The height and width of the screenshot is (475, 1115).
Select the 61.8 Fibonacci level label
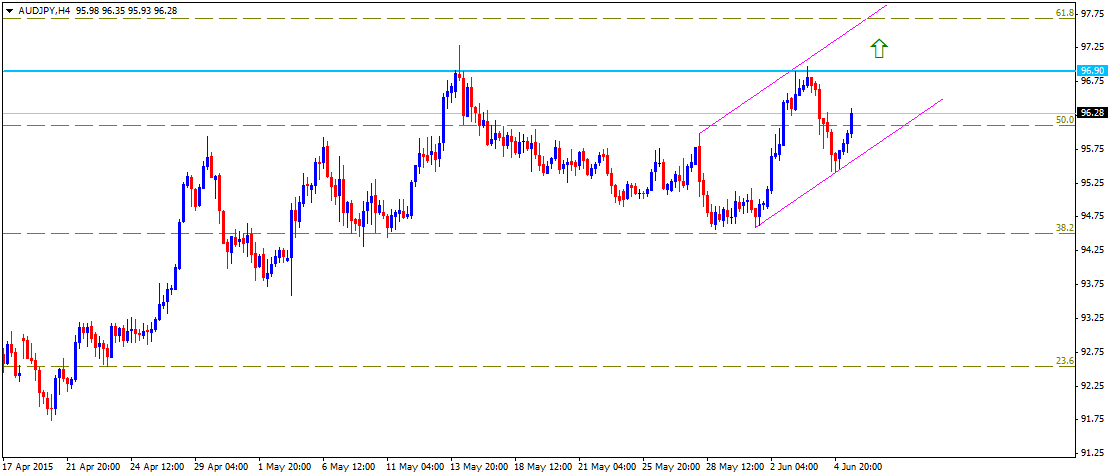tap(1065, 13)
